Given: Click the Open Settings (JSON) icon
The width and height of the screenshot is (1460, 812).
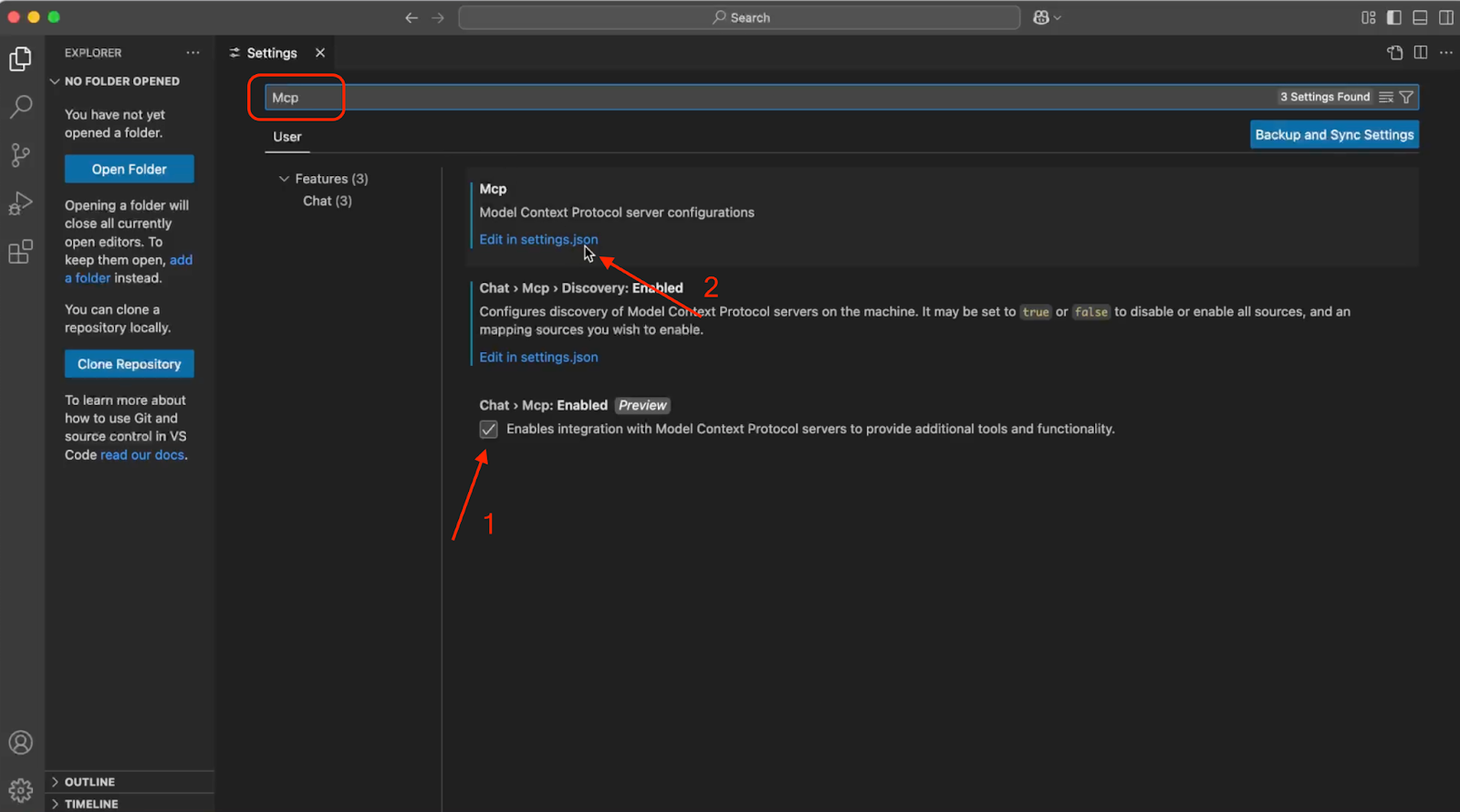Looking at the screenshot, I should [1394, 53].
